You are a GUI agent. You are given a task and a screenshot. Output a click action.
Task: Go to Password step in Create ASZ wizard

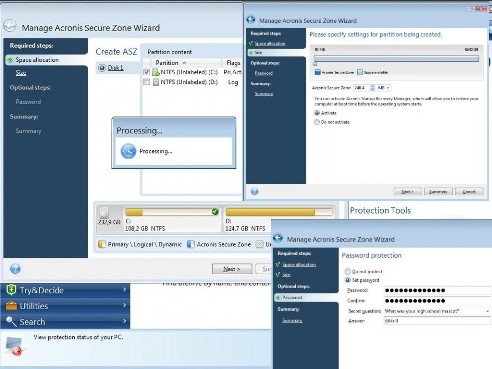coord(28,102)
